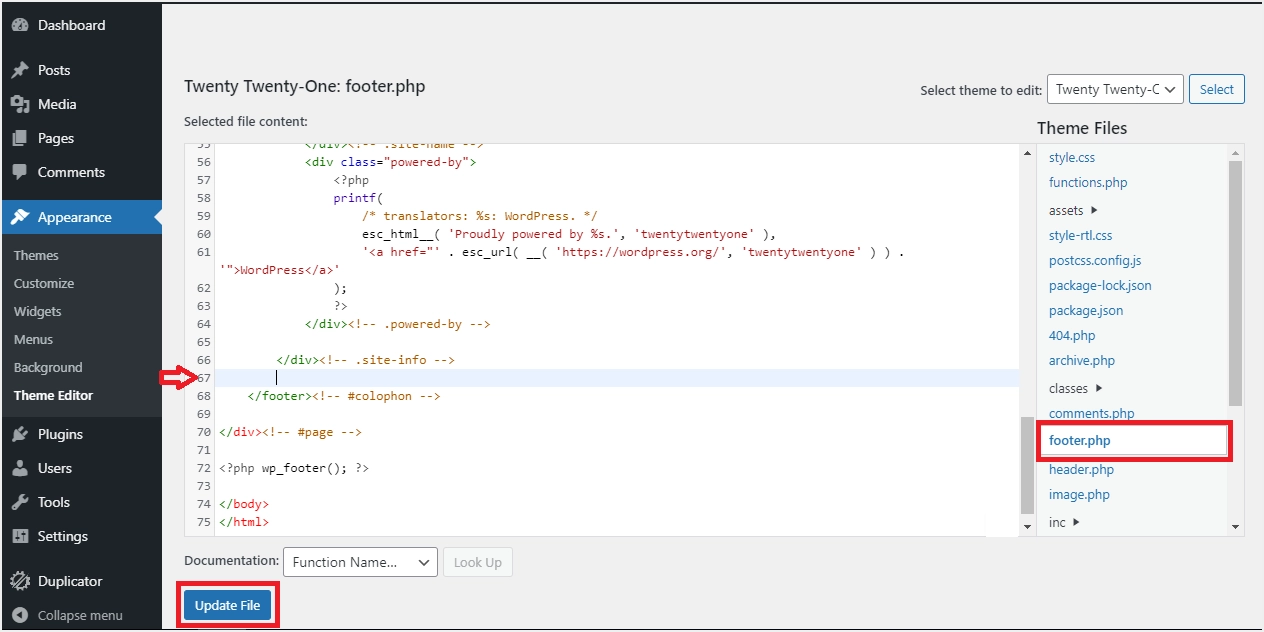Open Background submenu item
The width and height of the screenshot is (1264, 632).
[48, 367]
